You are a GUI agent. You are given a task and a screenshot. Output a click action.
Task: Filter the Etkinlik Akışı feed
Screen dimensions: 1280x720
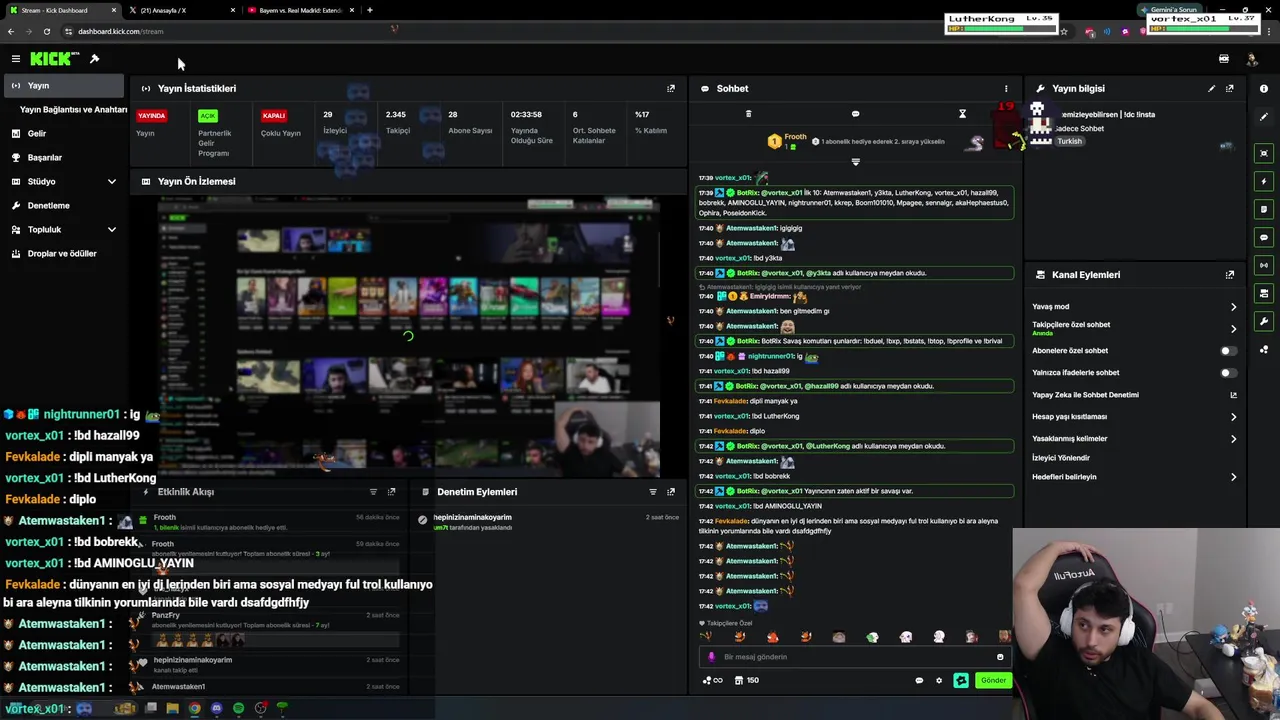[373, 492]
